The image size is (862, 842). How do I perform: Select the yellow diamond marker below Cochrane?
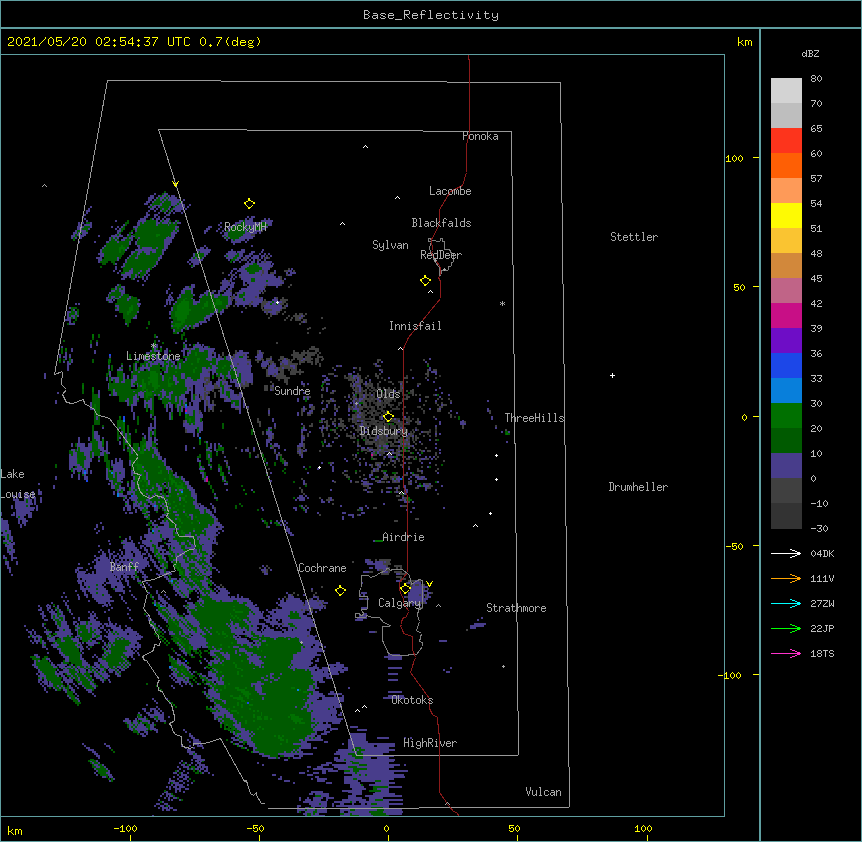(x=340, y=591)
